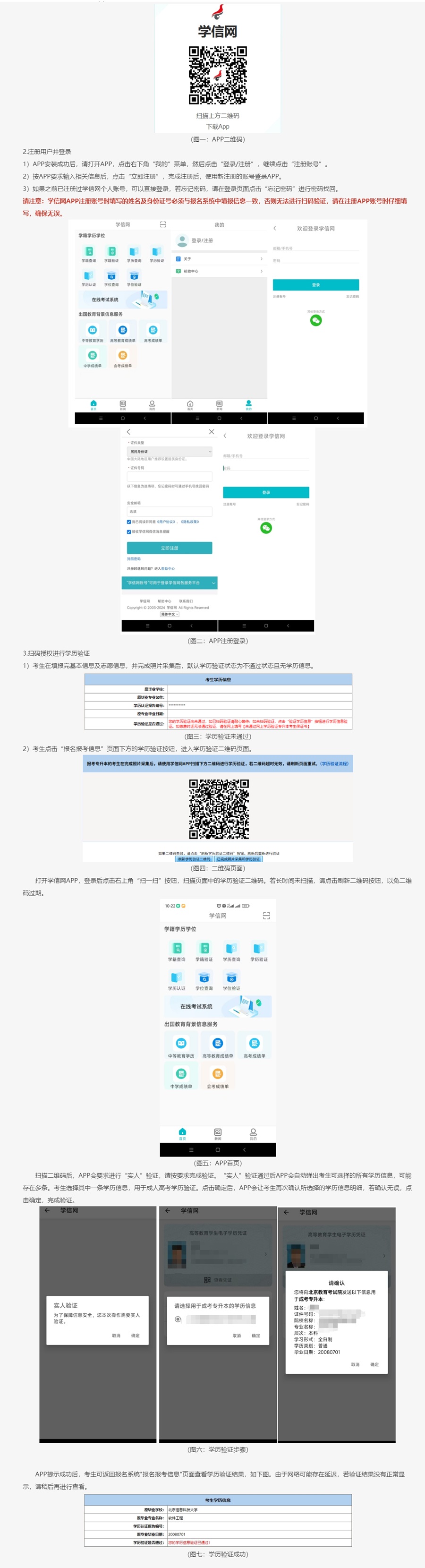The width and height of the screenshot is (425, 1568).
Task: Open the 《隐私政策》 link
Action: pyautogui.click(x=190, y=522)
